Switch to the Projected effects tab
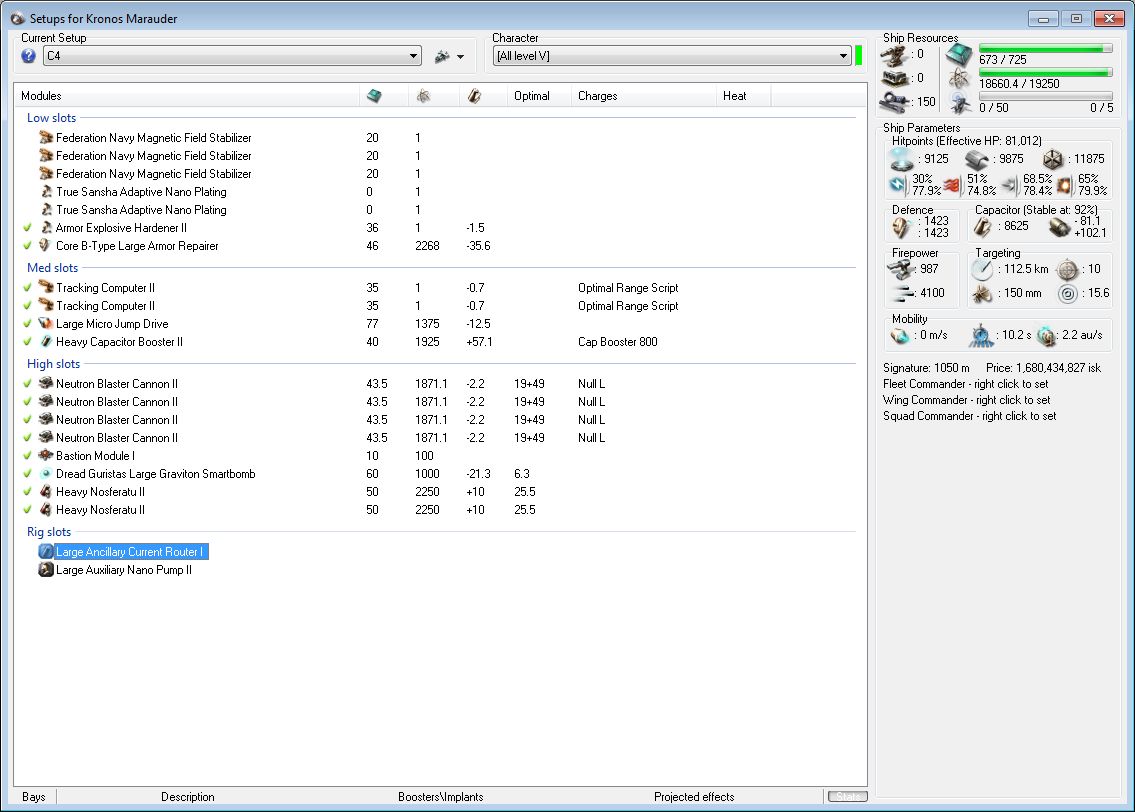This screenshot has height=812, width=1135. [x=694, y=797]
